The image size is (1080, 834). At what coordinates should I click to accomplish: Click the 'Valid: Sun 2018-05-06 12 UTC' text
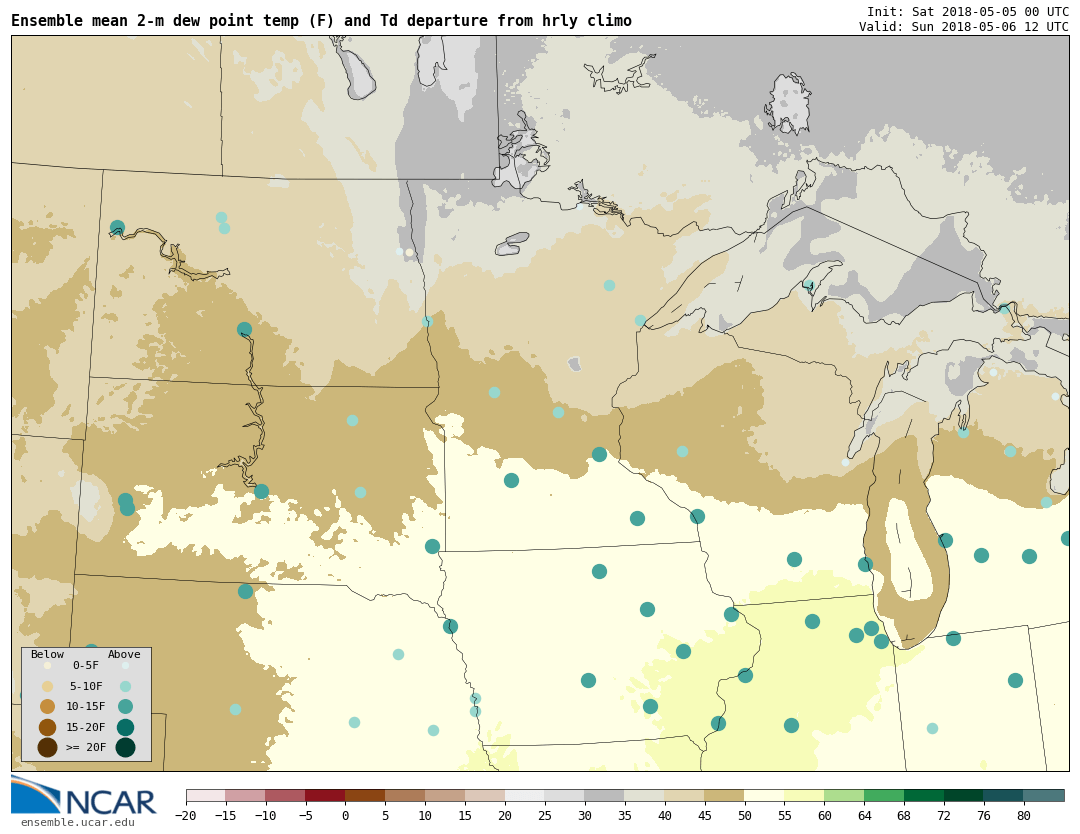[x=963, y=27]
